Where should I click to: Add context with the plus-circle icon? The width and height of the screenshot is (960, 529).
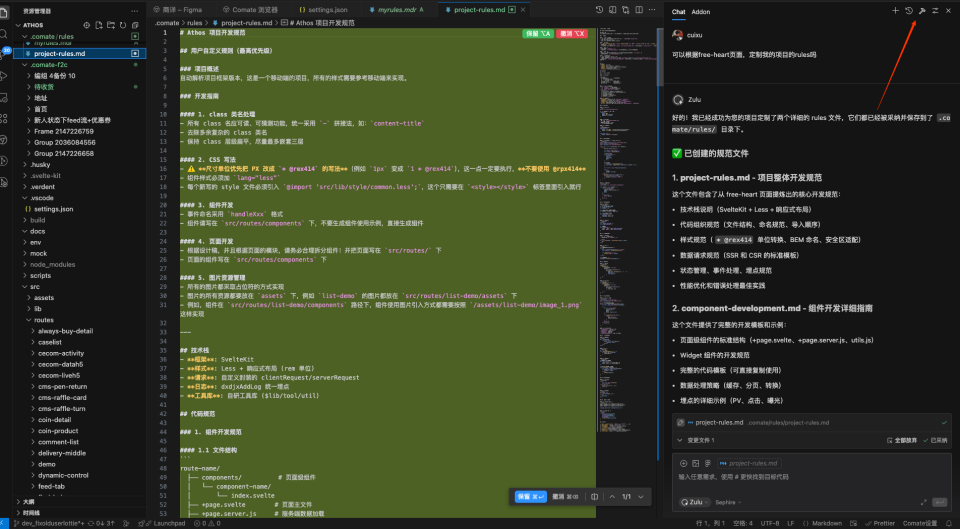click(x=684, y=463)
